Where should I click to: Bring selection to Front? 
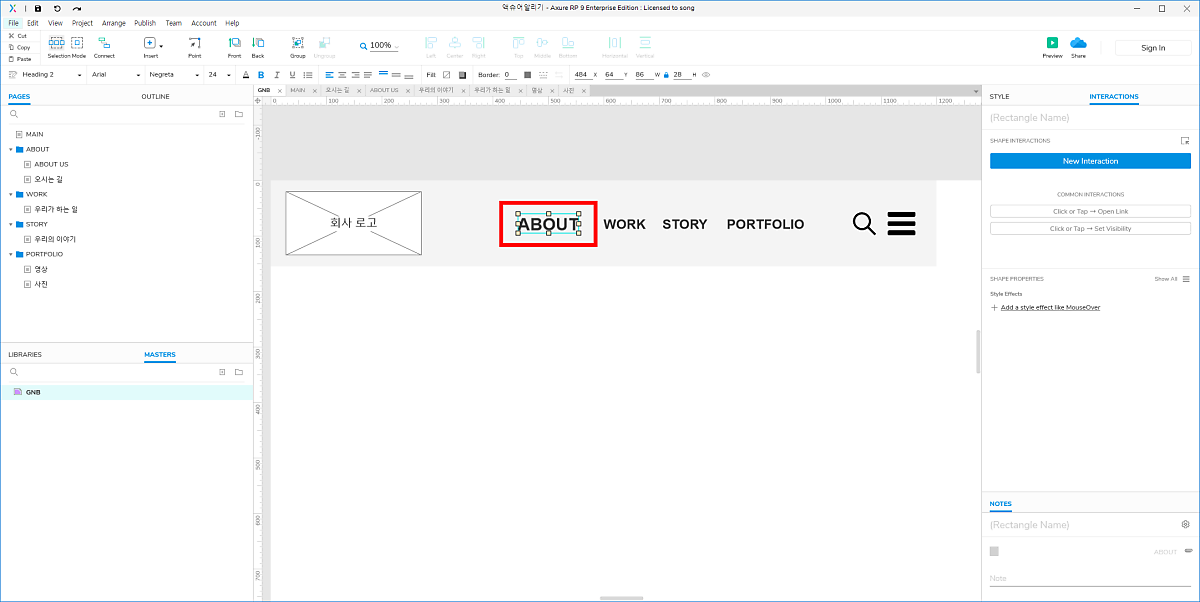[234, 43]
